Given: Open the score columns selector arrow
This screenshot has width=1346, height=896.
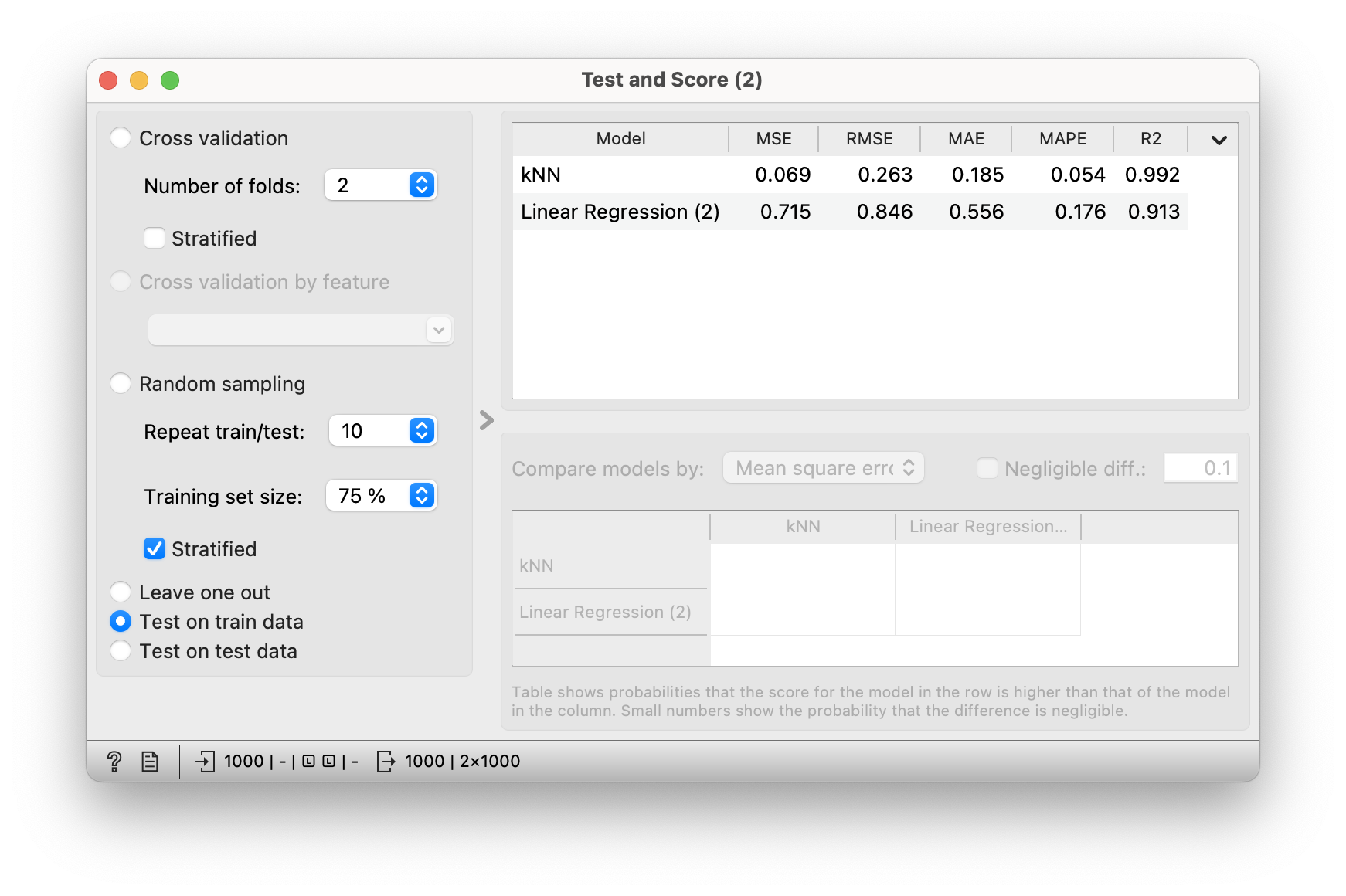Looking at the screenshot, I should [1219, 140].
